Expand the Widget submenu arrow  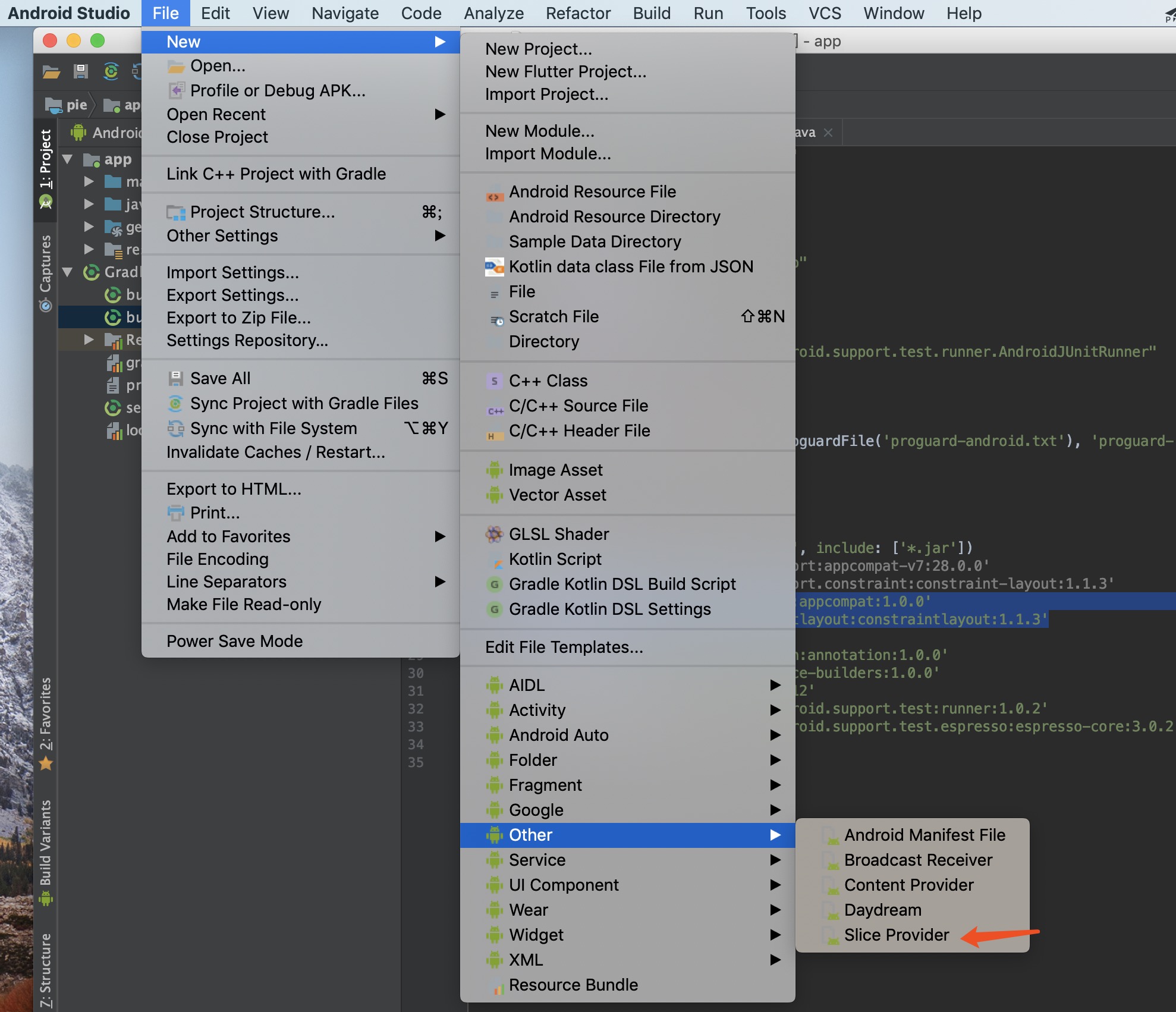pyautogui.click(x=775, y=935)
